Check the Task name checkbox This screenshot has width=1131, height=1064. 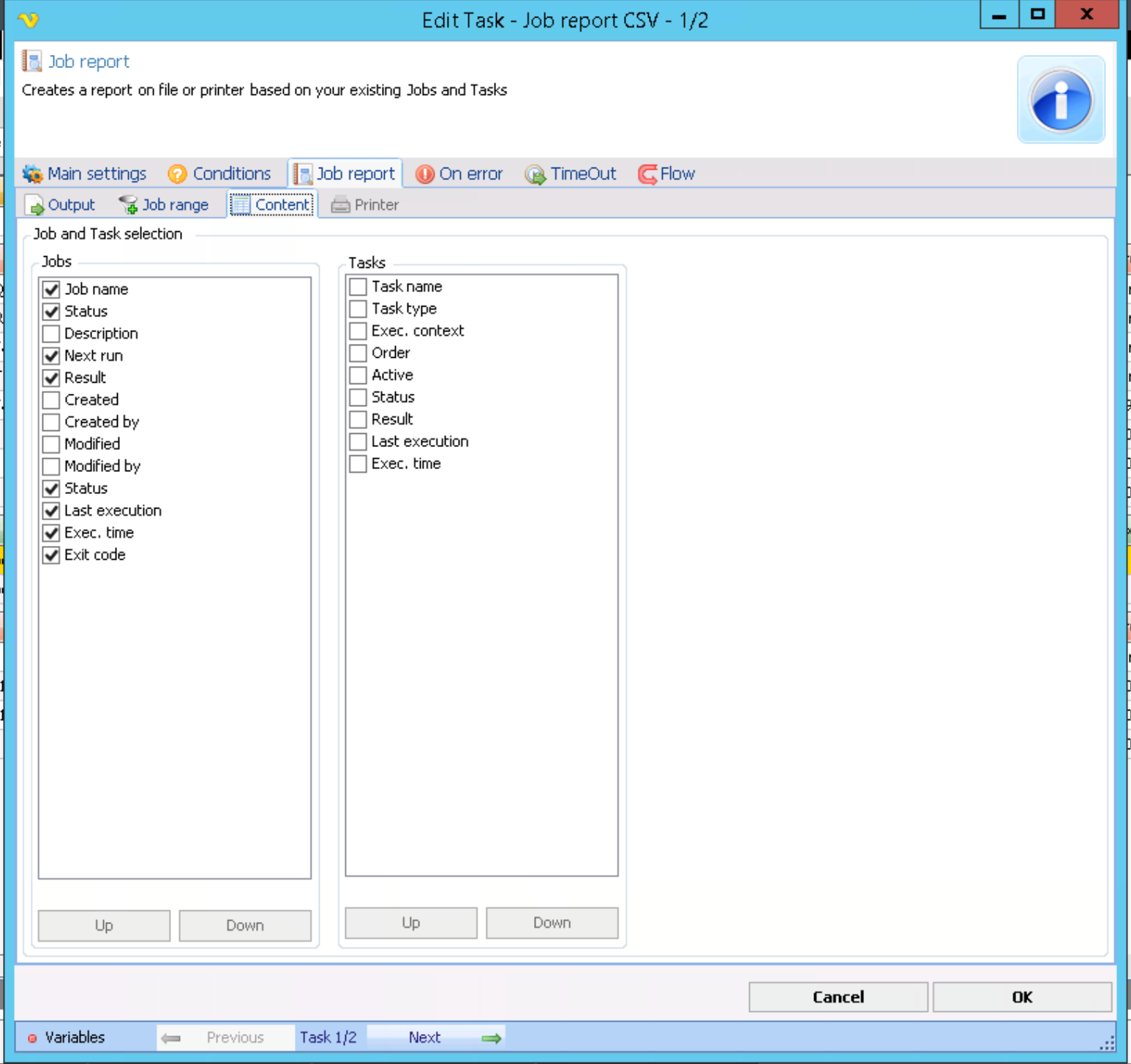point(358,287)
